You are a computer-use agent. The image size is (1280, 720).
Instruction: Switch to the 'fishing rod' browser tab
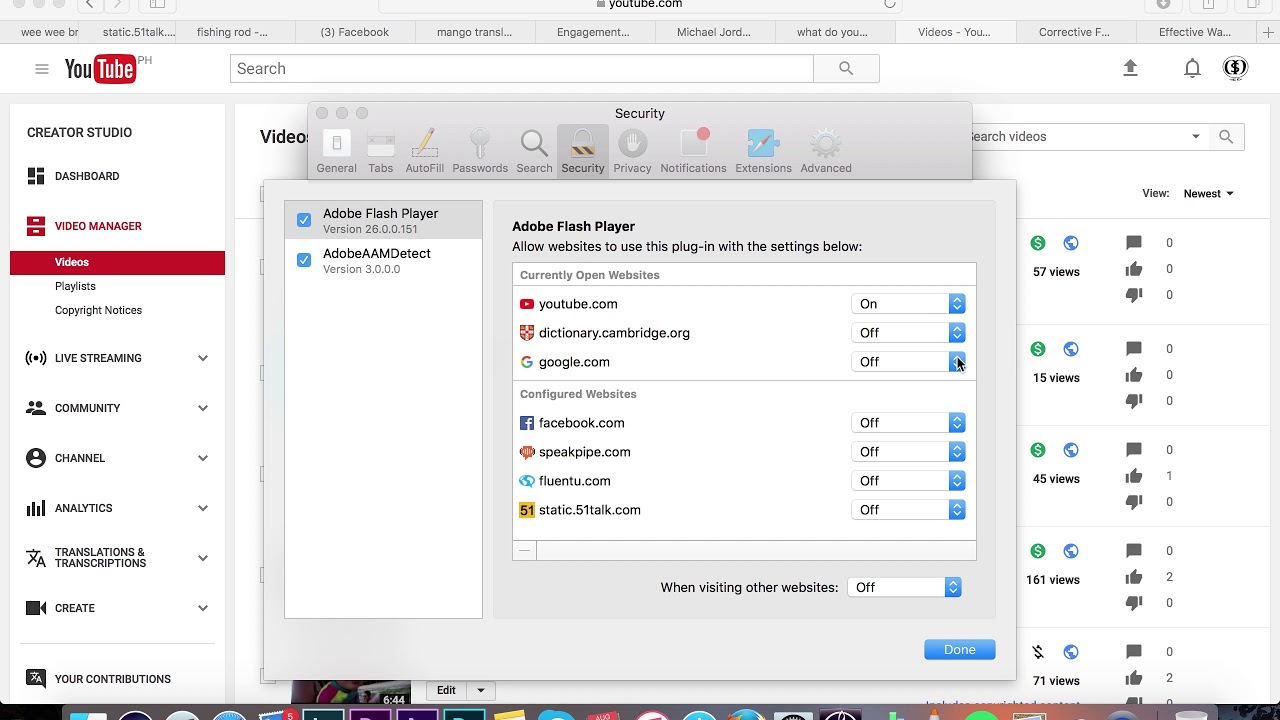pyautogui.click(x=232, y=32)
